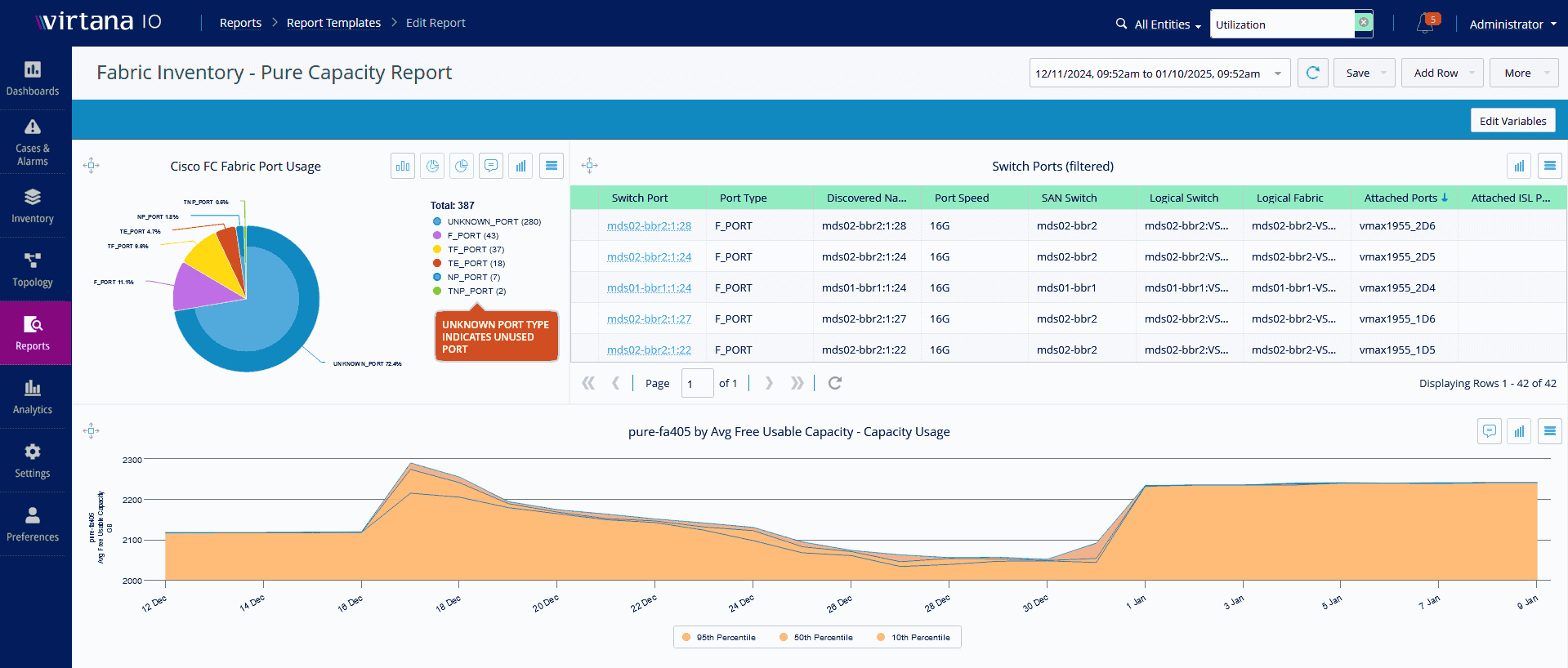The image size is (1568, 668).
Task: Open the All Entities search dropdown
Action: 1167,24
